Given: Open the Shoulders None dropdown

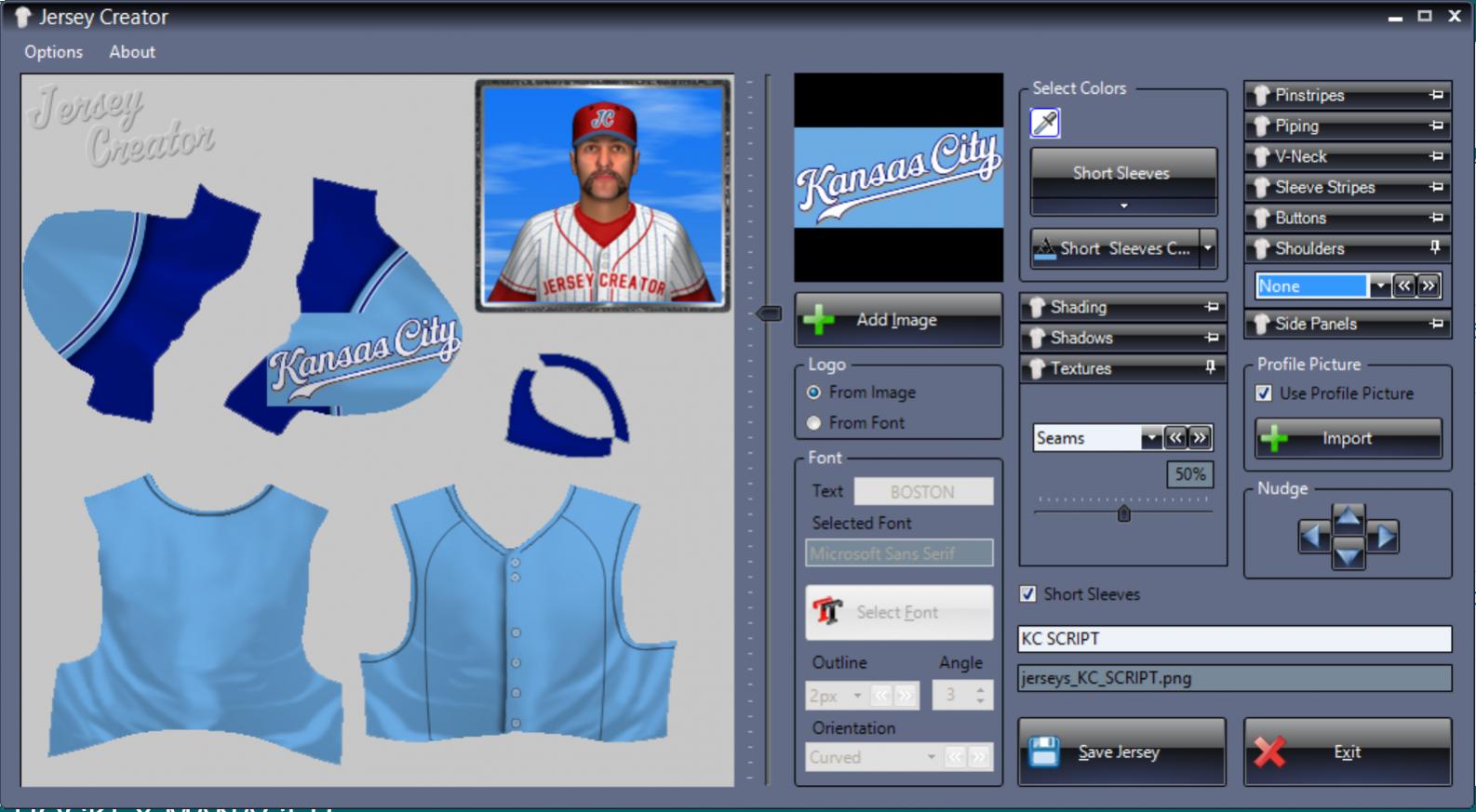Looking at the screenshot, I should (x=1379, y=286).
